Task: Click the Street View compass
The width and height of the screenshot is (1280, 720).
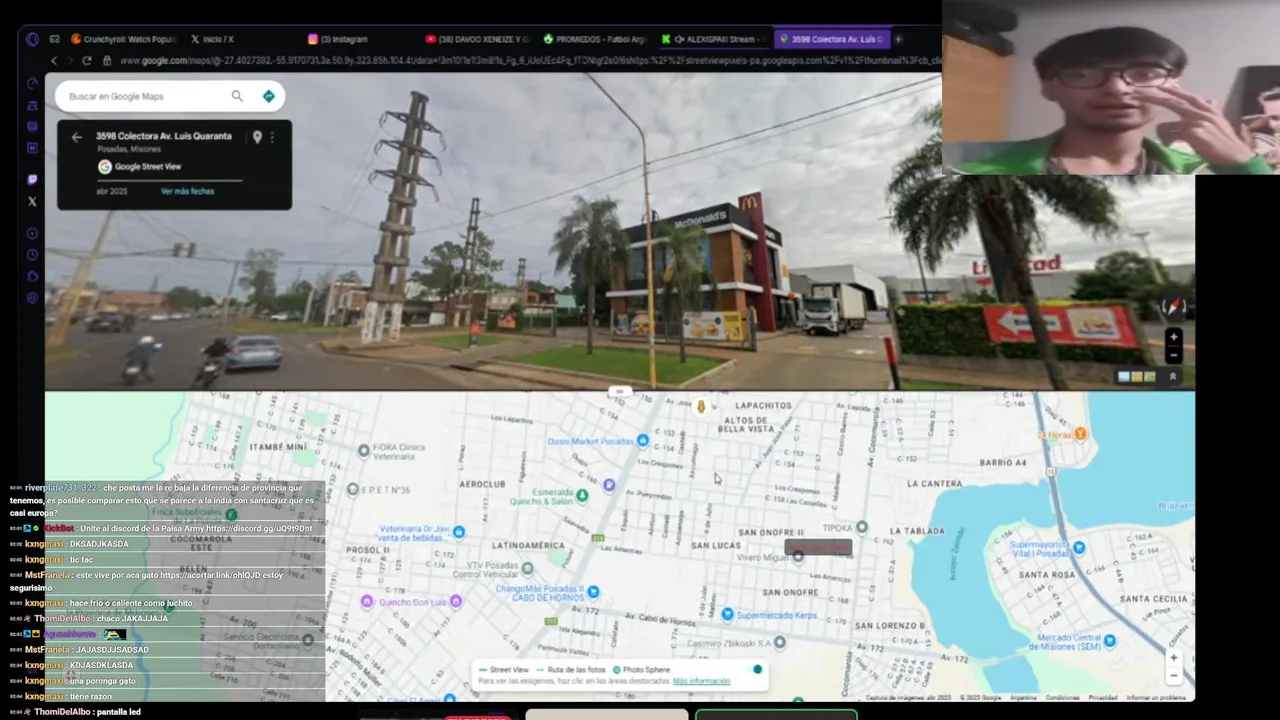Action: [1173, 306]
